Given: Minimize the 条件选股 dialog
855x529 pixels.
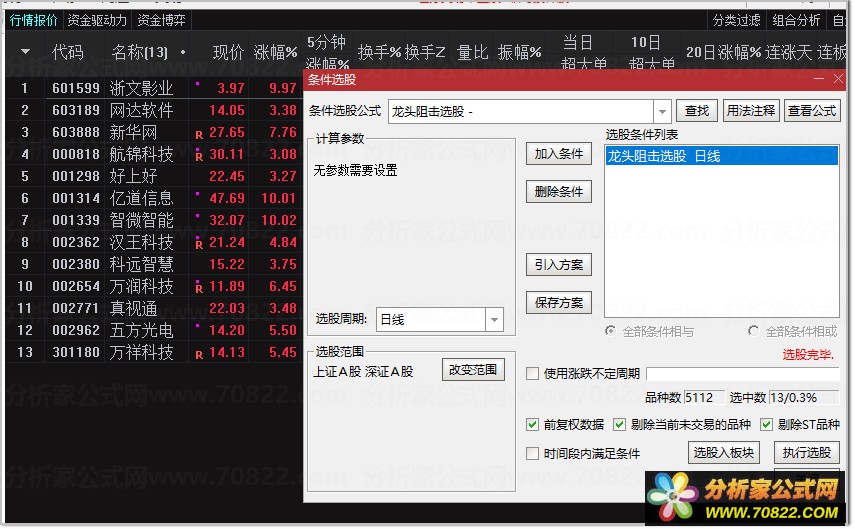Looking at the screenshot, I should coord(818,80).
